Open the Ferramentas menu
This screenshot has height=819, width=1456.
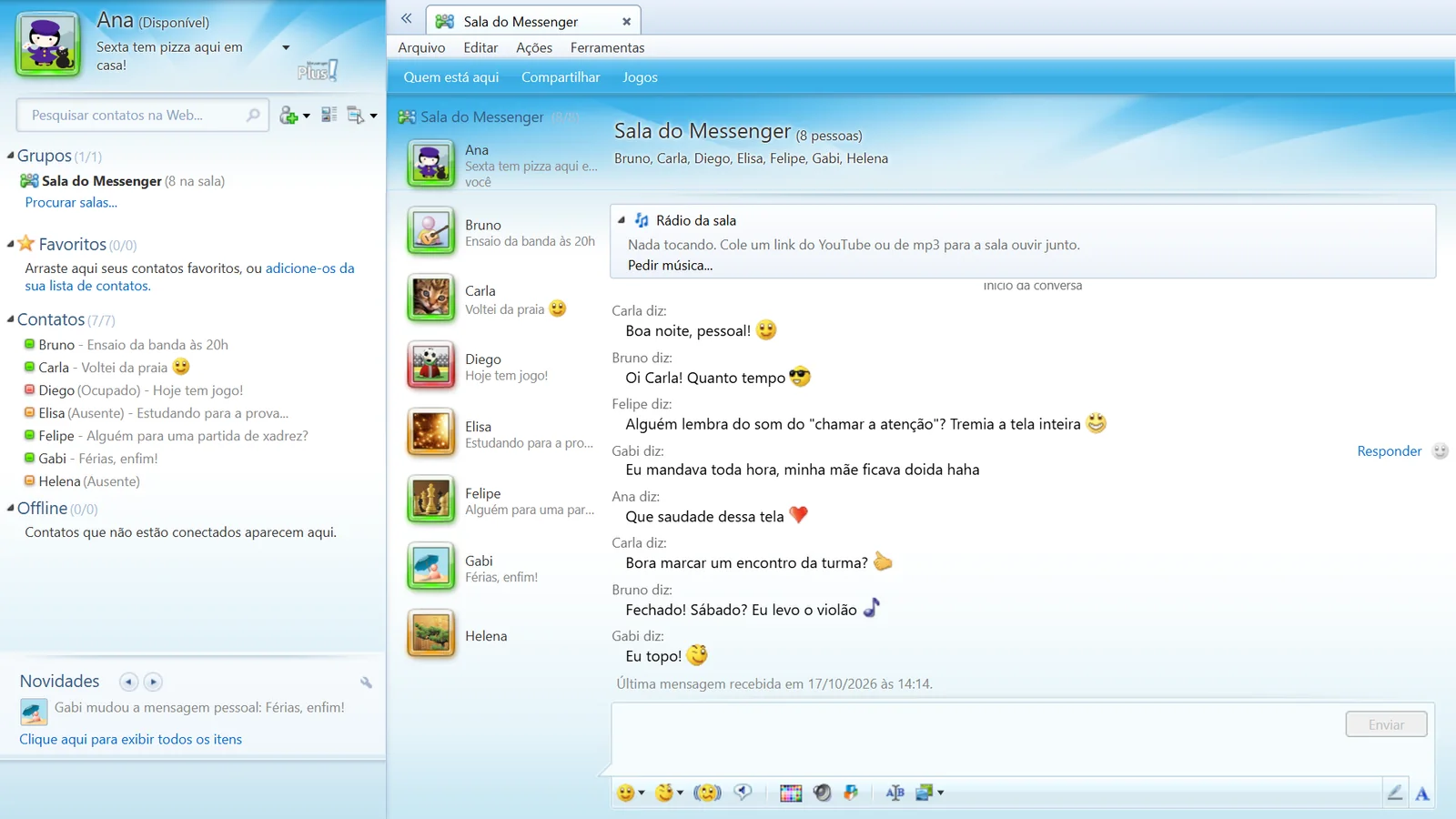pos(607,47)
